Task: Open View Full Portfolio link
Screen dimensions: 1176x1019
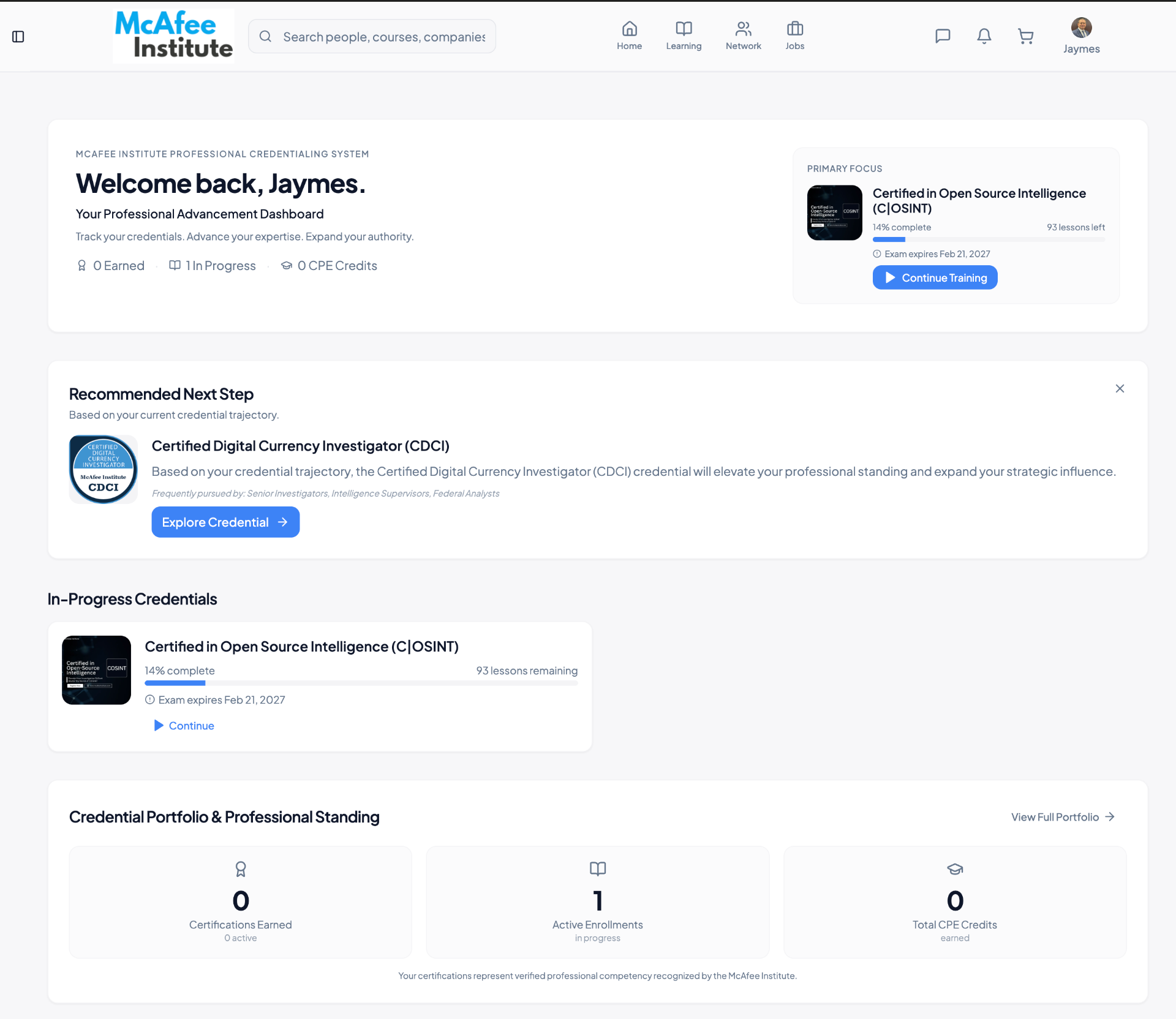Action: click(x=1063, y=817)
